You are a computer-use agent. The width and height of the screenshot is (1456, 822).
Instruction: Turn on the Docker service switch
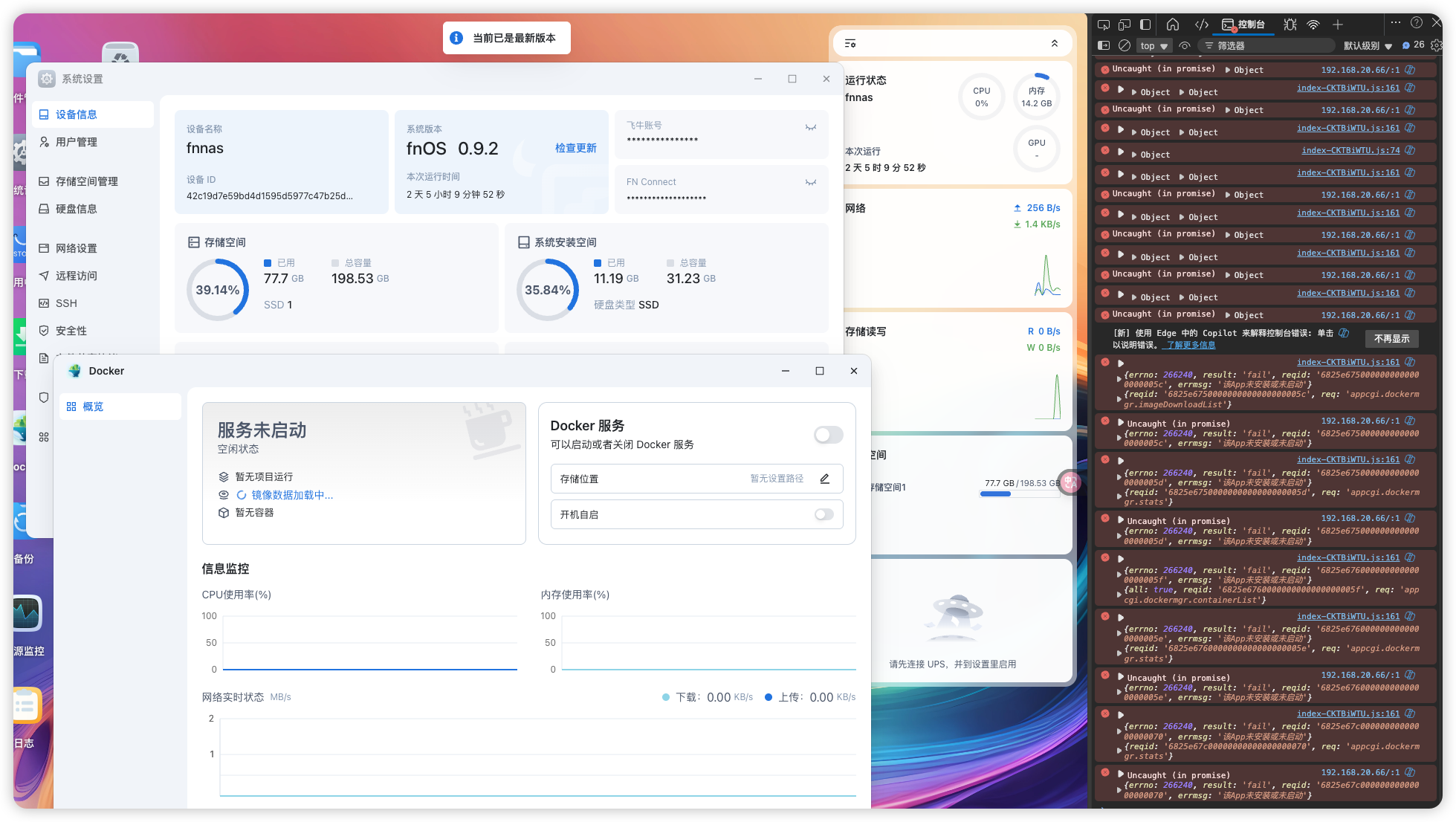click(x=828, y=435)
